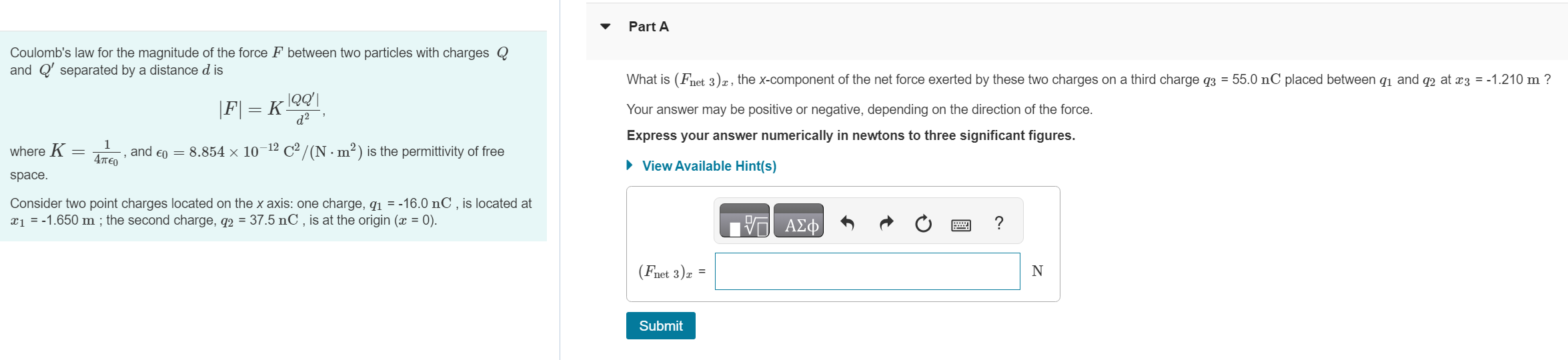The height and width of the screenshot is (360, 1568).
Task: Click the 'Your answer may be positive' sentence
Action: coord(859,109)
